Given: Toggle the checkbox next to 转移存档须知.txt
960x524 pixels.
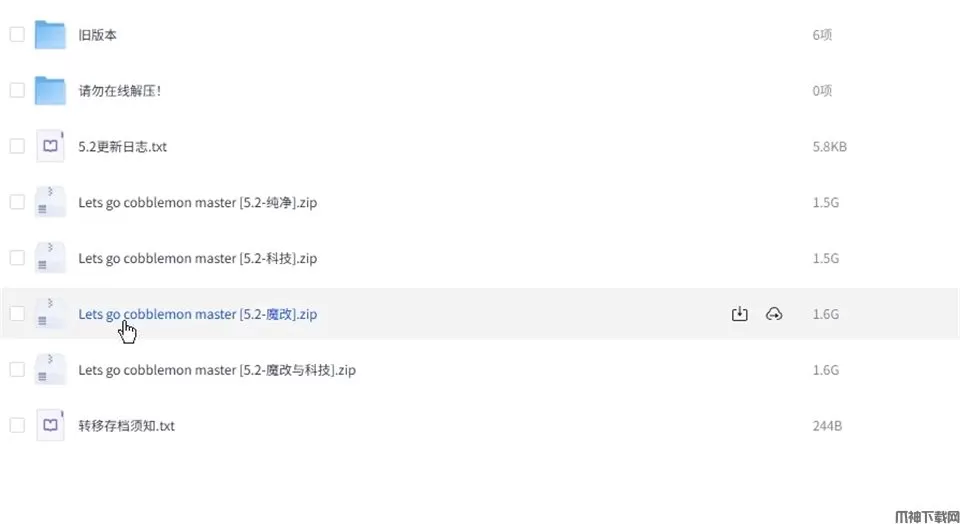Looking at the screenshot, I should pyautogui.click(x=17, y=426).
